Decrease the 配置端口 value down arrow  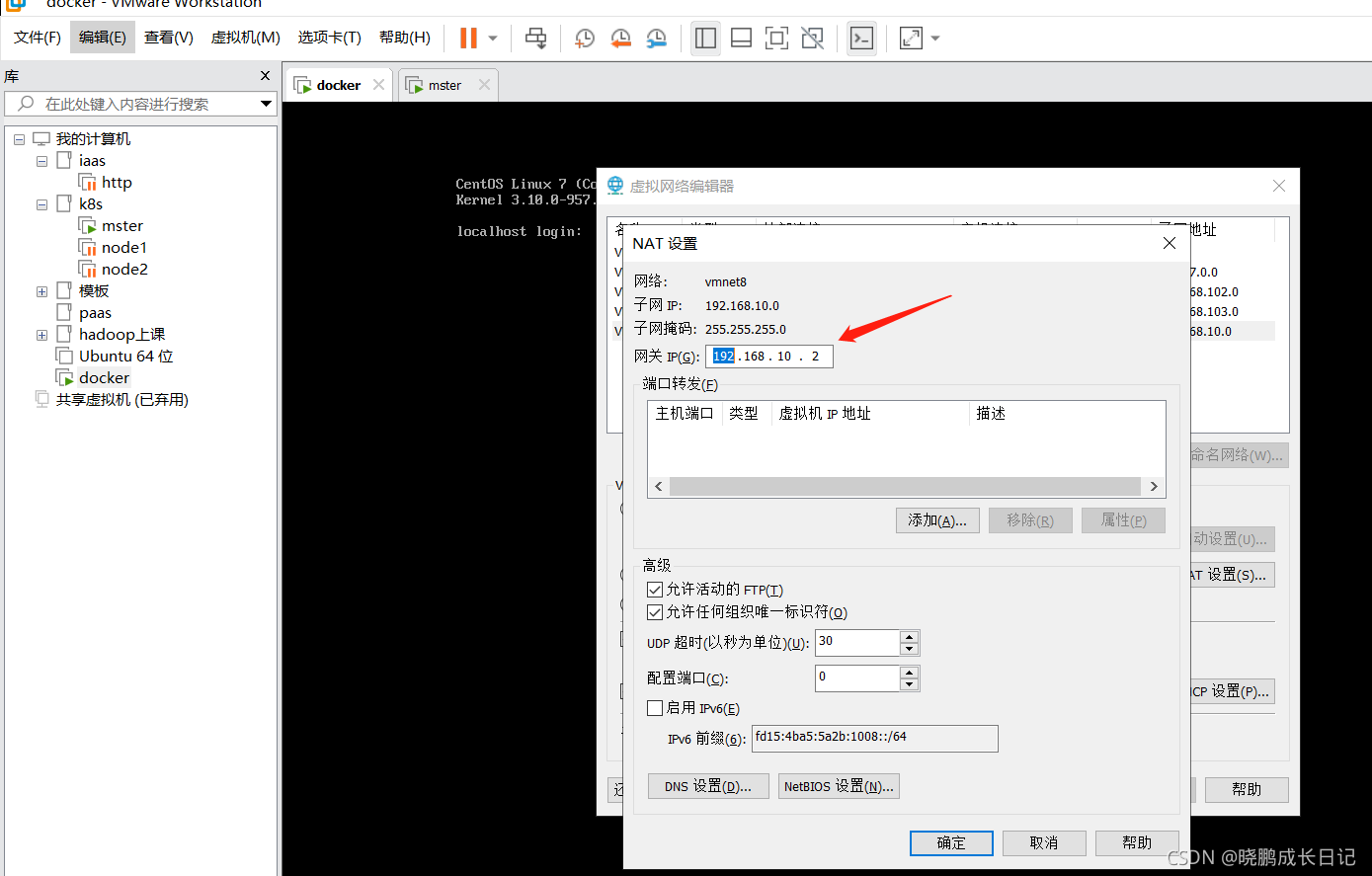pos(910,684)
